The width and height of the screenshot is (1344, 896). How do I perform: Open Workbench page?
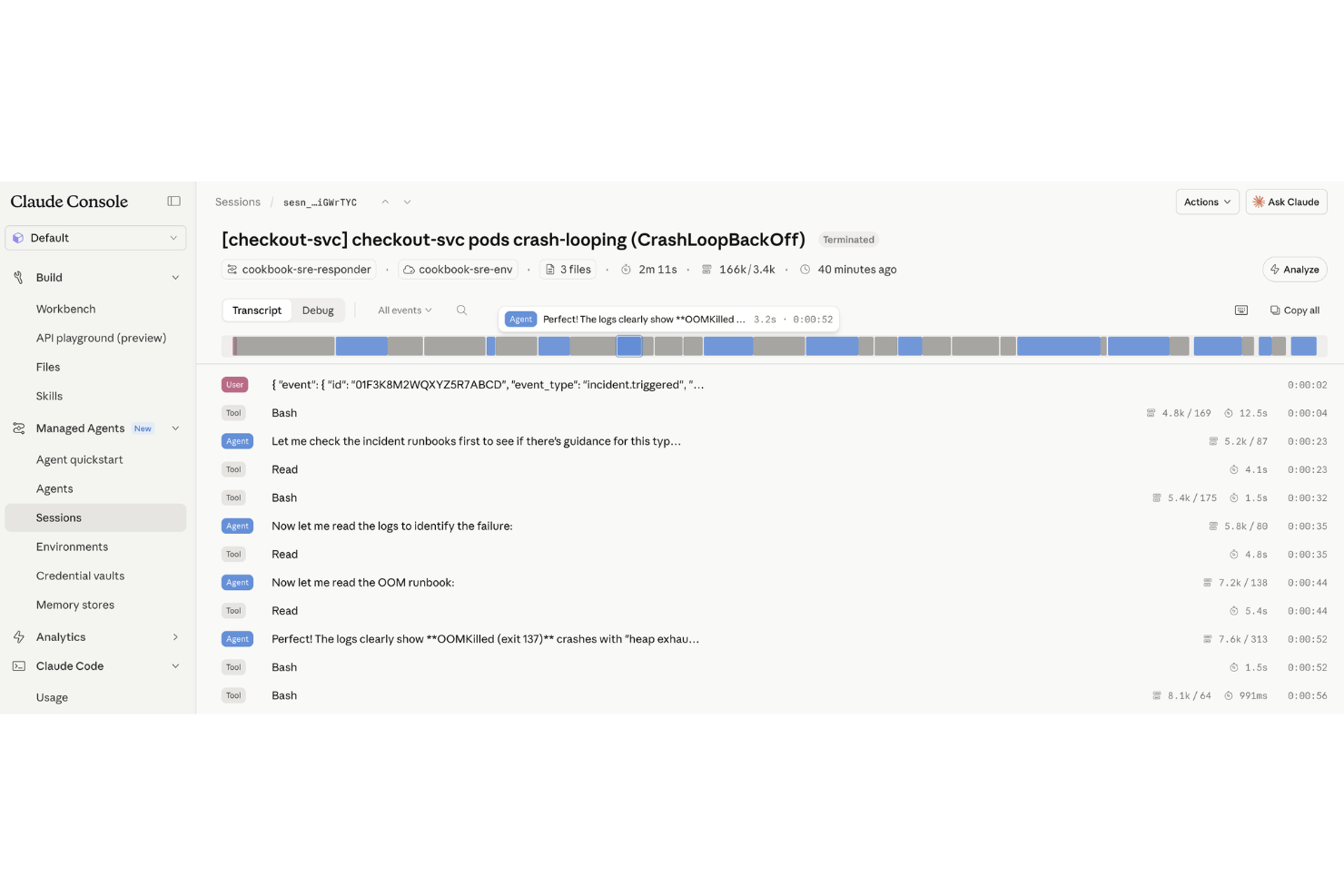tap(65, 309)
